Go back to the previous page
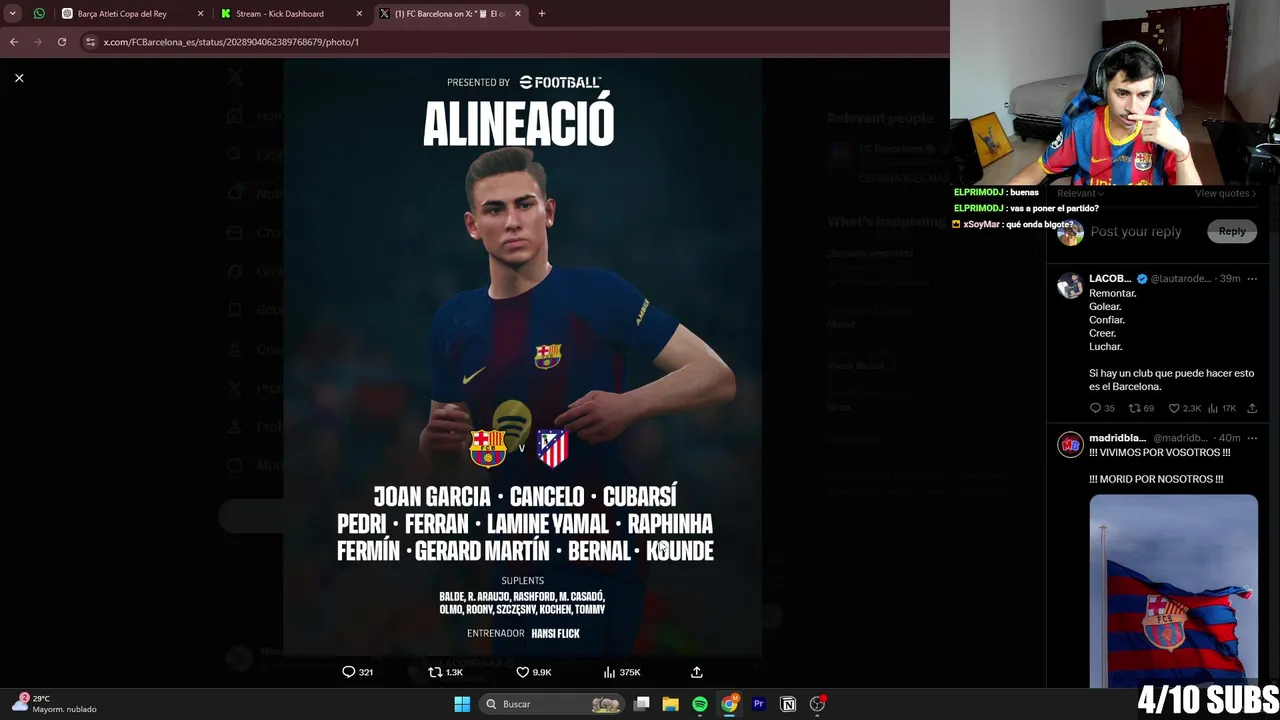 click(x=14, y=42)
